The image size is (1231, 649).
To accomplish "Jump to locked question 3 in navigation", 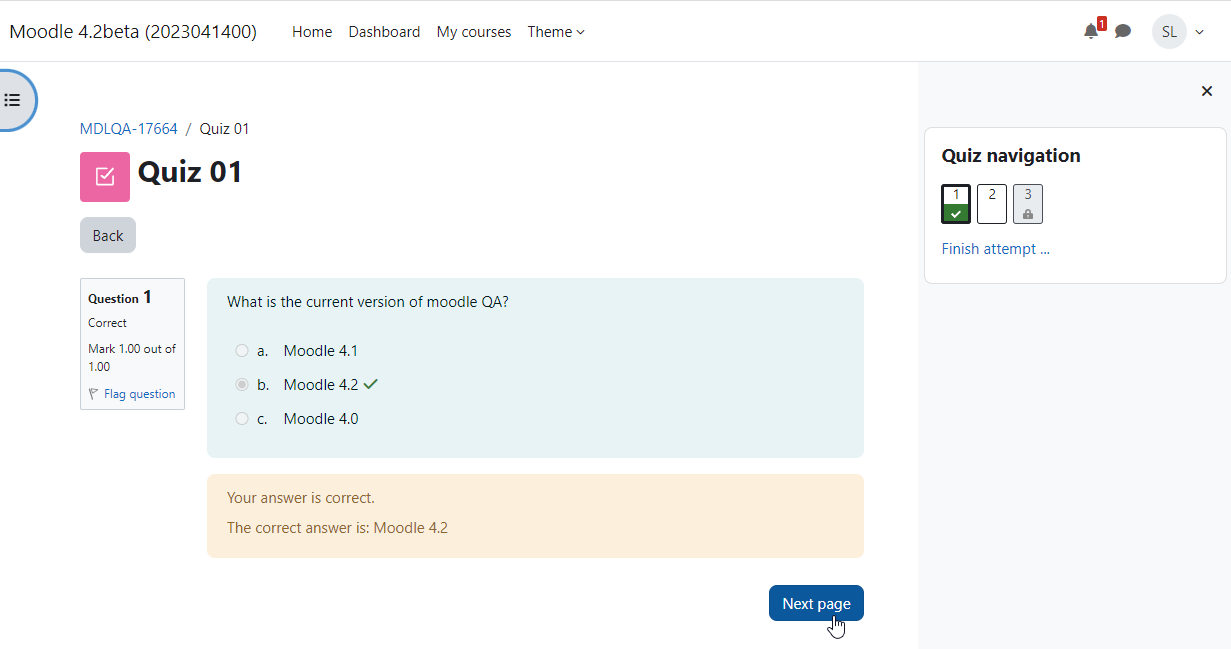I will [1028, 204].
